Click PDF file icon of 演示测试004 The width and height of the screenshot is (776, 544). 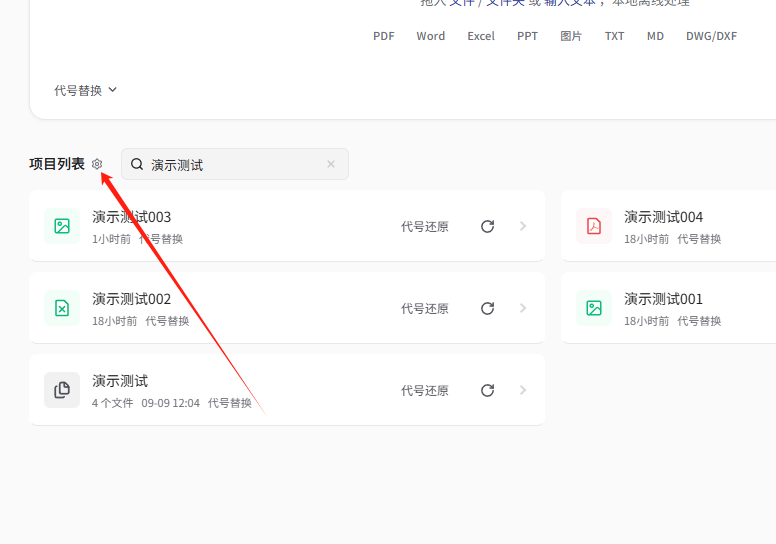coord(594,226)
